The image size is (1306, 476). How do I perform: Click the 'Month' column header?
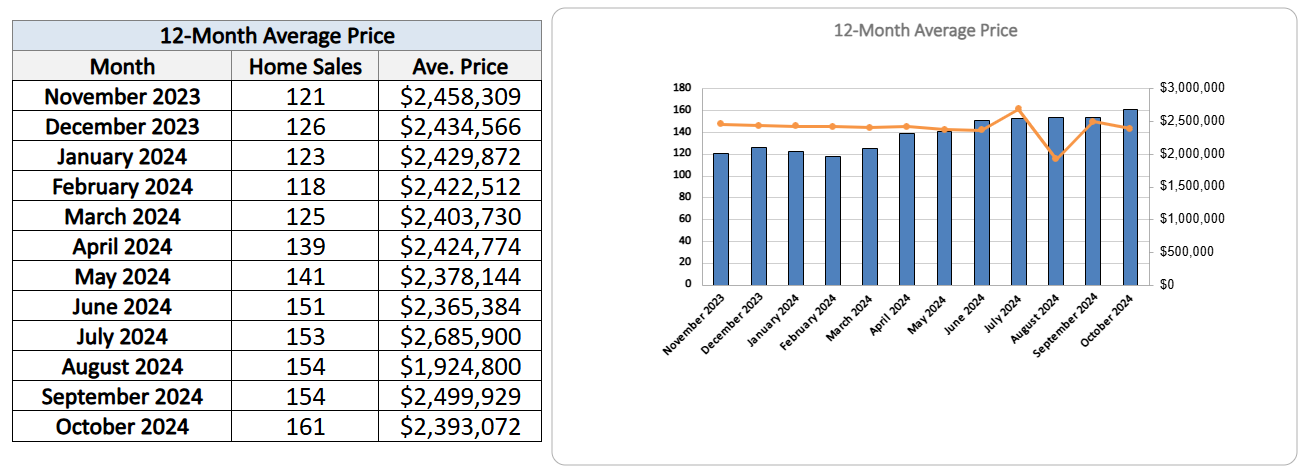click(x=122, y=66)
